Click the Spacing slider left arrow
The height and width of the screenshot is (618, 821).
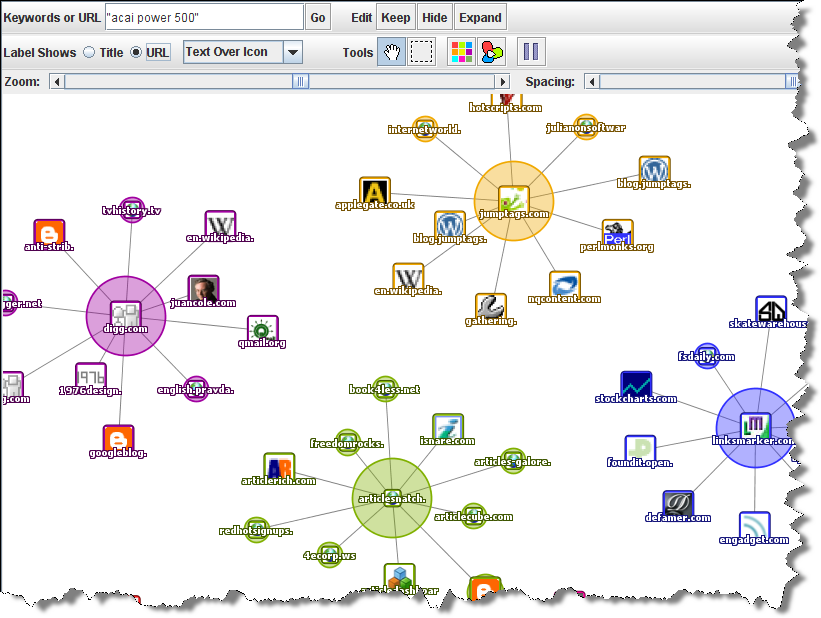click(x=592, y=82)
